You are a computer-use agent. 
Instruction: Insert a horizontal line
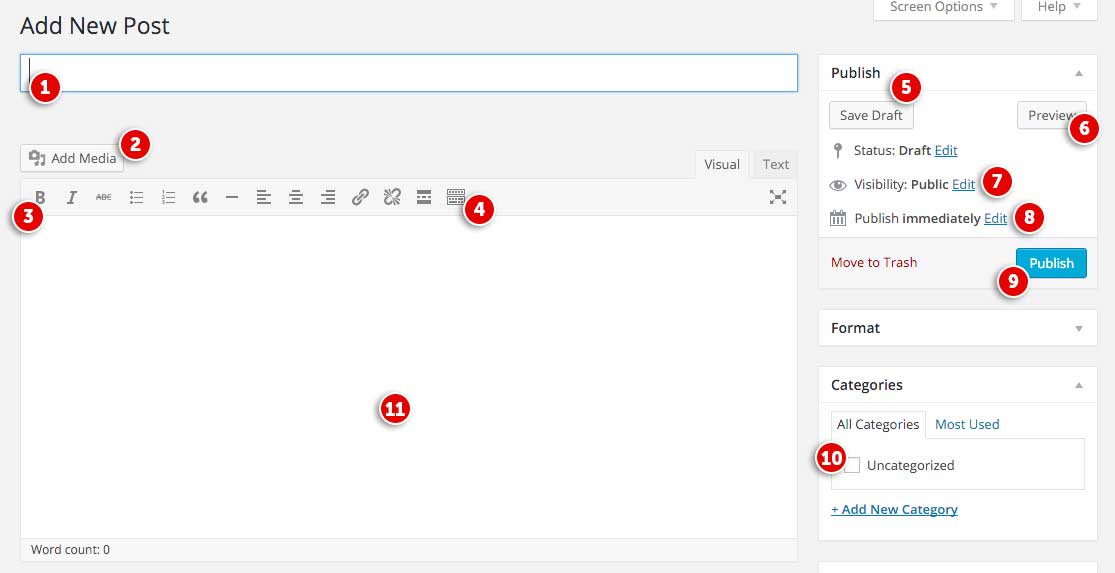tap(232, 197)
